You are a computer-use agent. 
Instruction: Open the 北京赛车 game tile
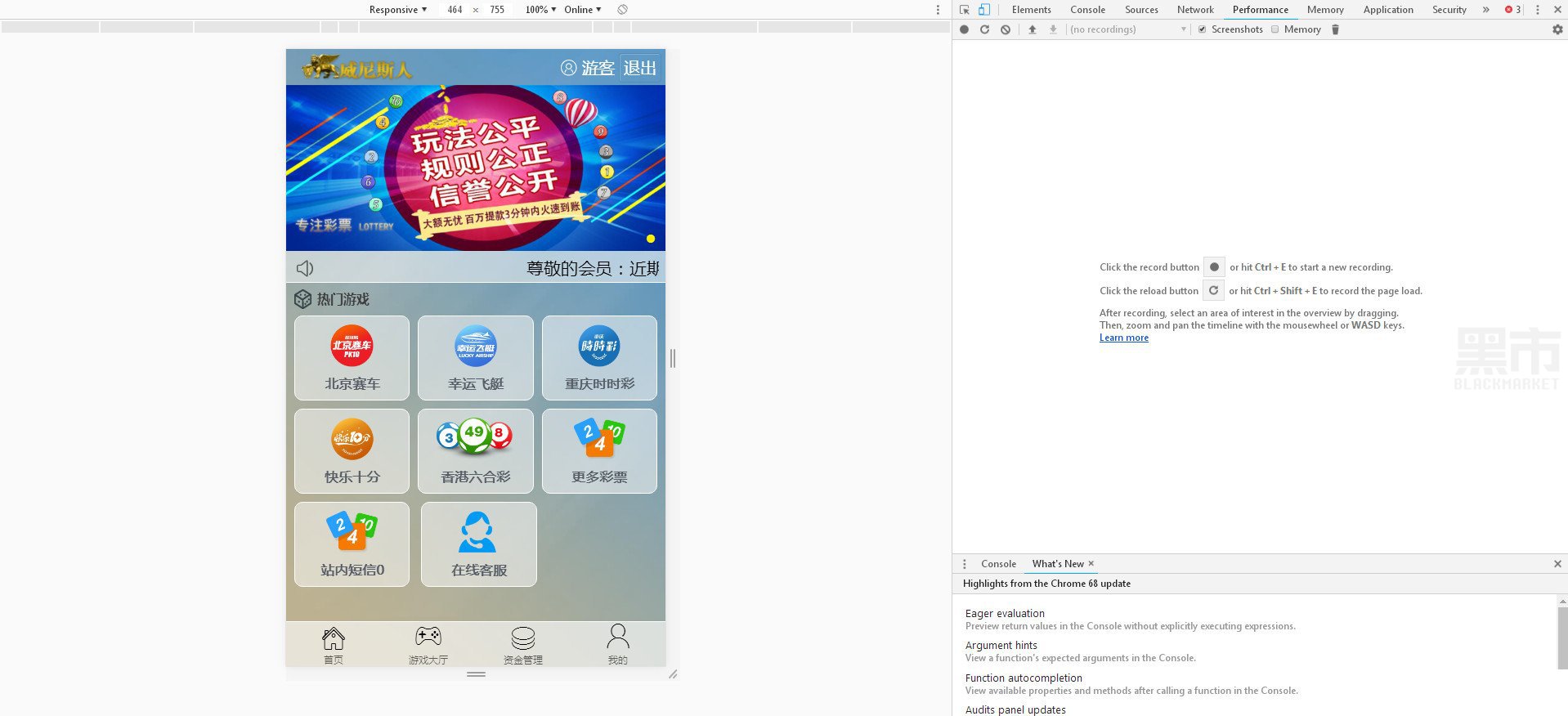(352, 358)
